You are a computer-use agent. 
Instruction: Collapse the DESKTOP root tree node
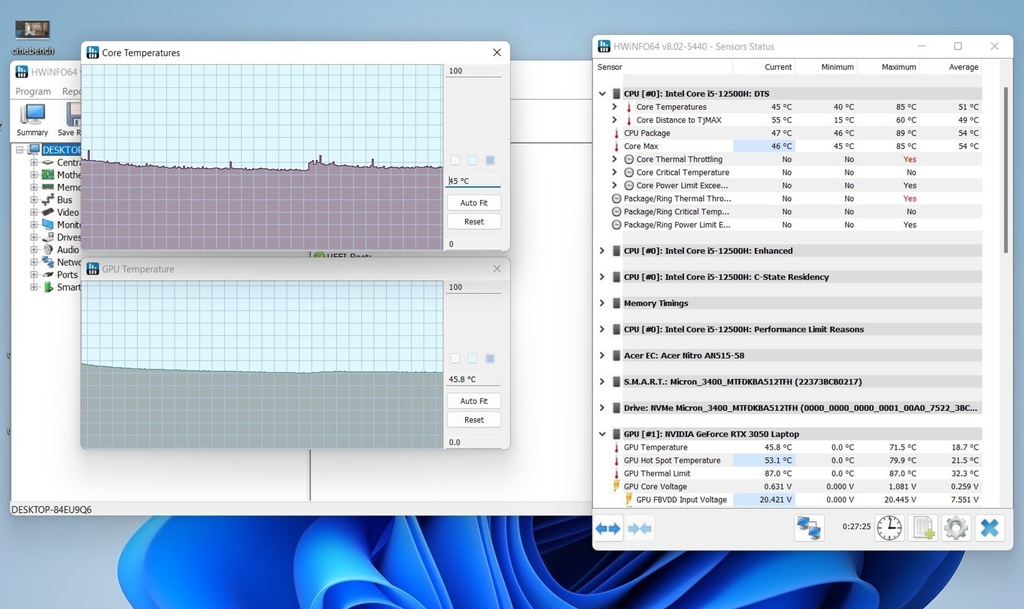point(20,150)
